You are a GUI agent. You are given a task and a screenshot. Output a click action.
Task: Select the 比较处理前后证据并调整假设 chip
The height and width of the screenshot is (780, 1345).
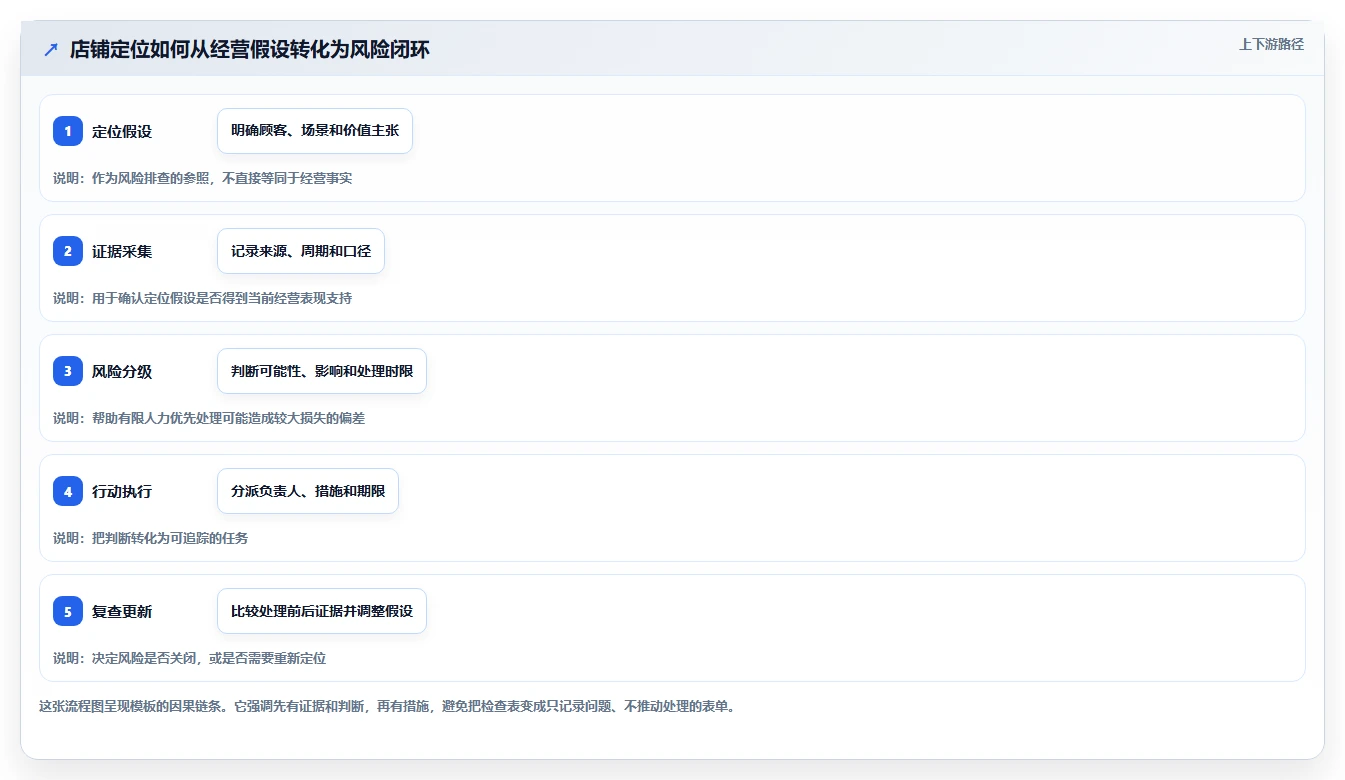point(322,611)
